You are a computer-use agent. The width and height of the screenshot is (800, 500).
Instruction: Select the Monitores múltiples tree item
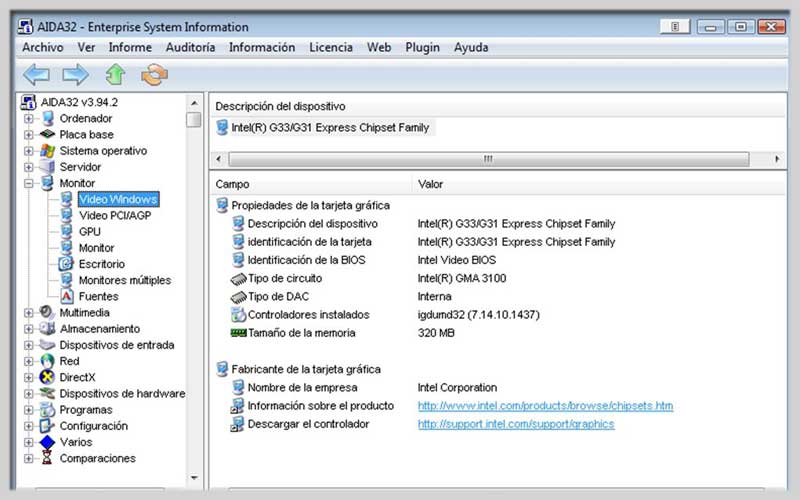click(125, 280)
